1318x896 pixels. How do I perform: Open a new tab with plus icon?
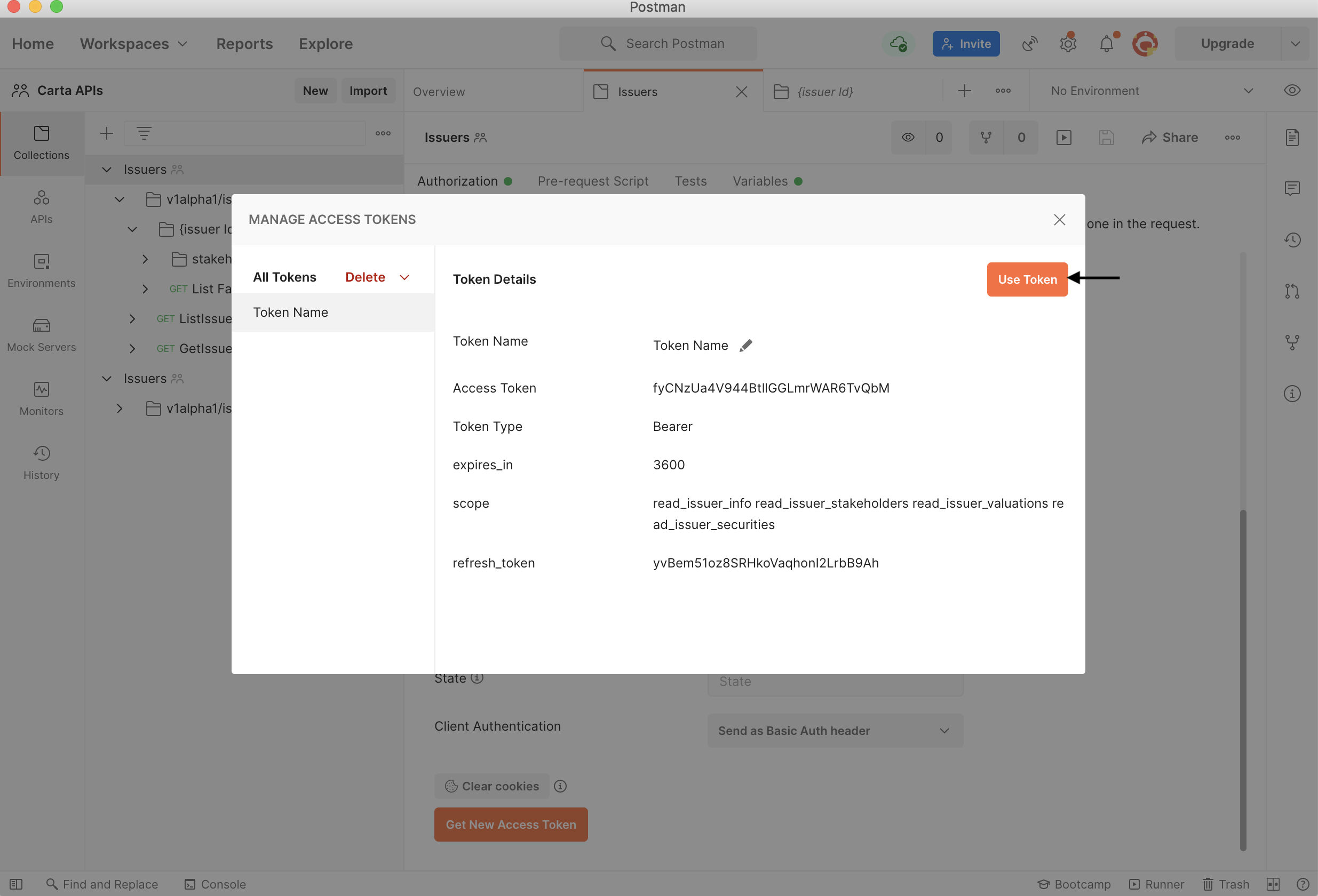pyautogui.click(x=965, y=91)
